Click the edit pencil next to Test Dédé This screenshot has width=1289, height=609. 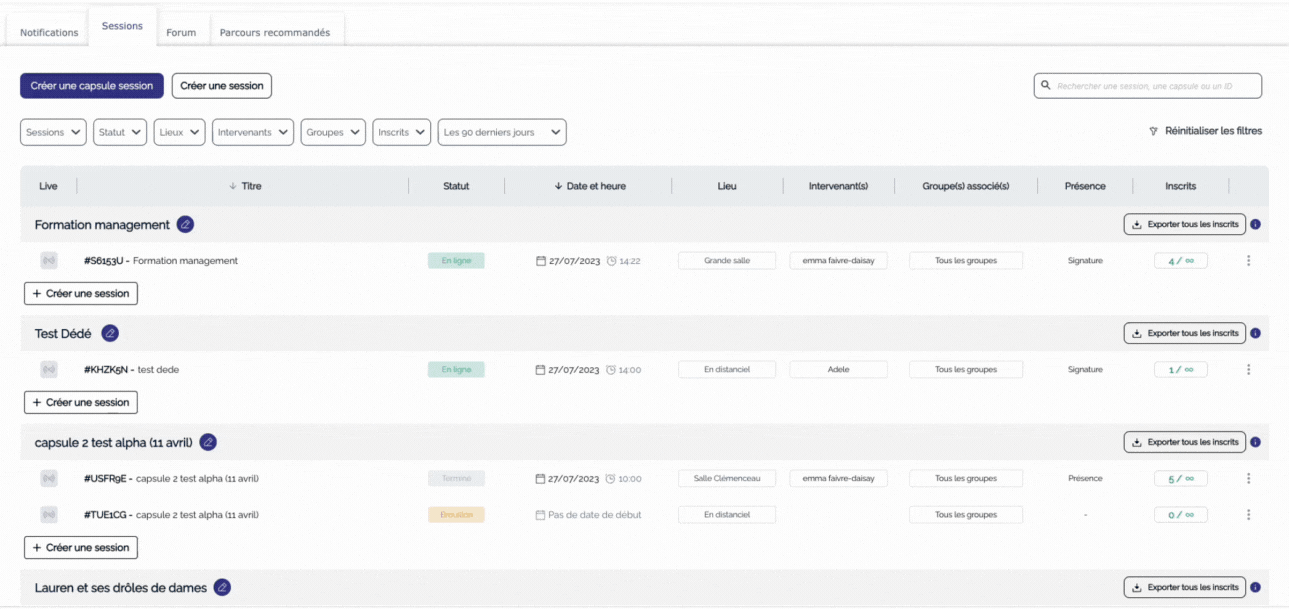[110, 333]
